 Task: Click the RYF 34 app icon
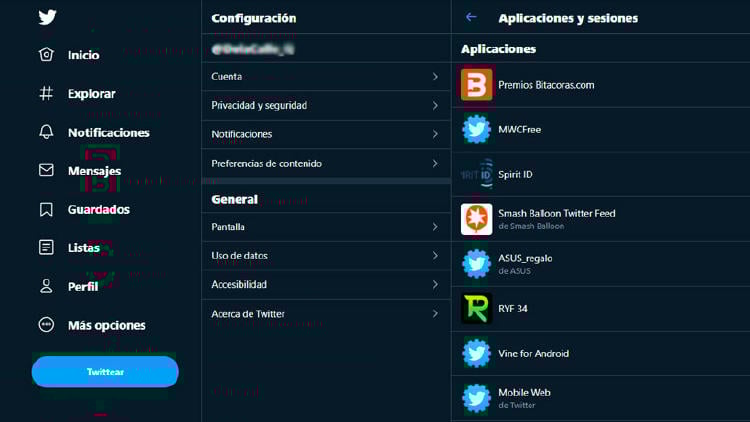click(x=476, y=309)
